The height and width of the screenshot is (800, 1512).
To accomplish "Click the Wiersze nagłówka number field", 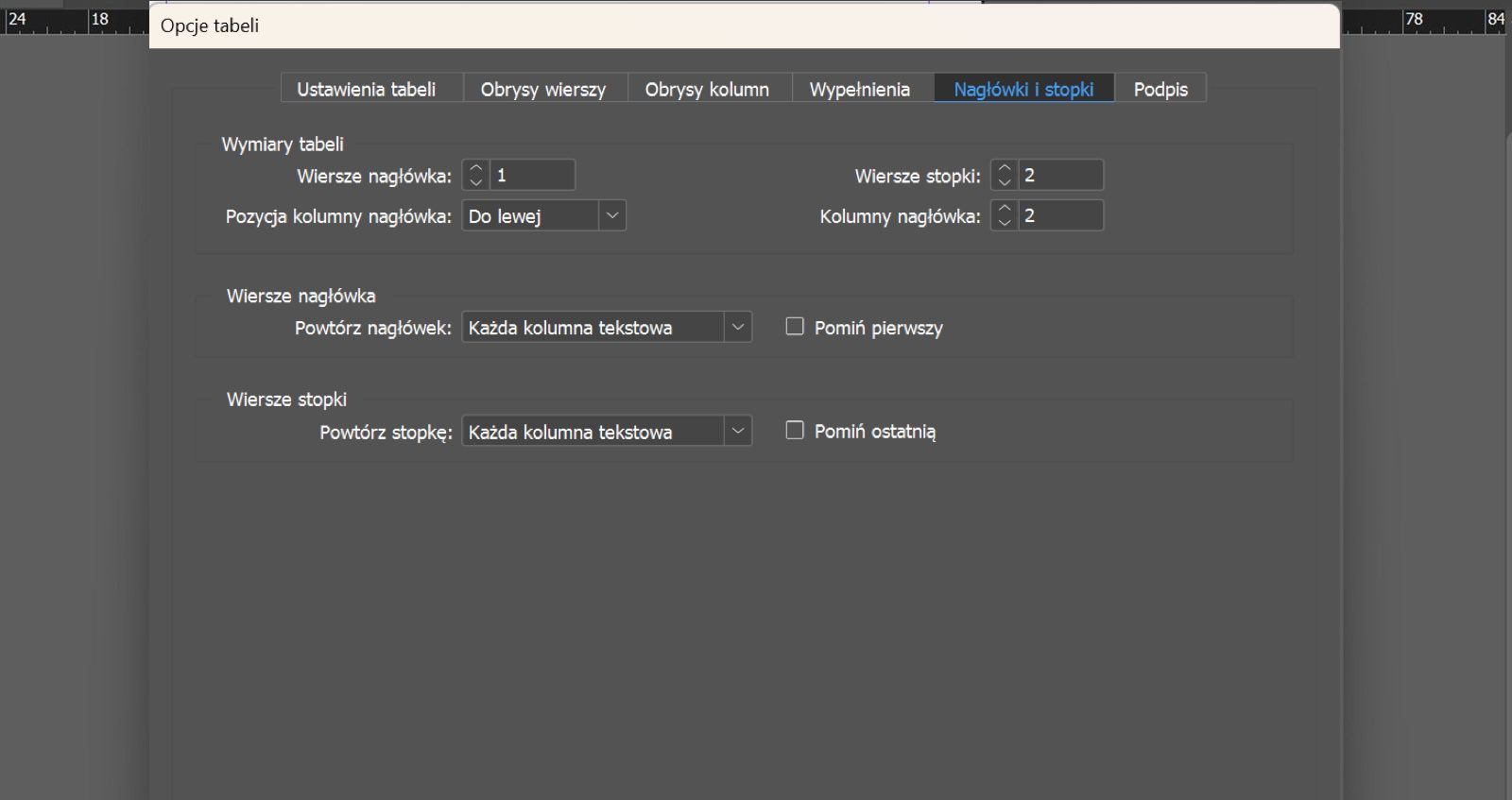I will click(x=532, y=175).
